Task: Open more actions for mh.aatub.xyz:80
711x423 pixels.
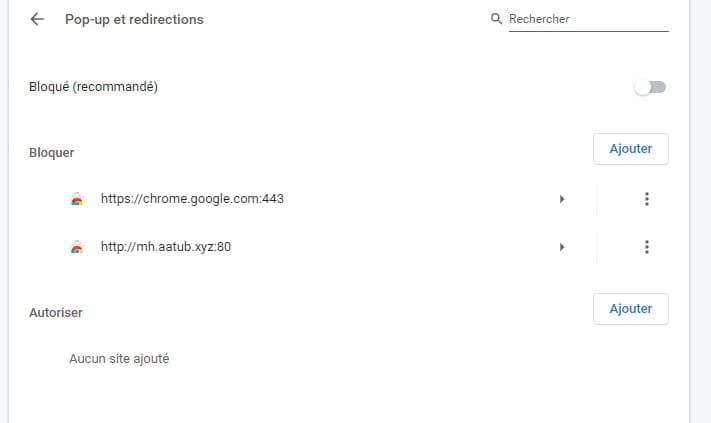Action: pos(647,247)
